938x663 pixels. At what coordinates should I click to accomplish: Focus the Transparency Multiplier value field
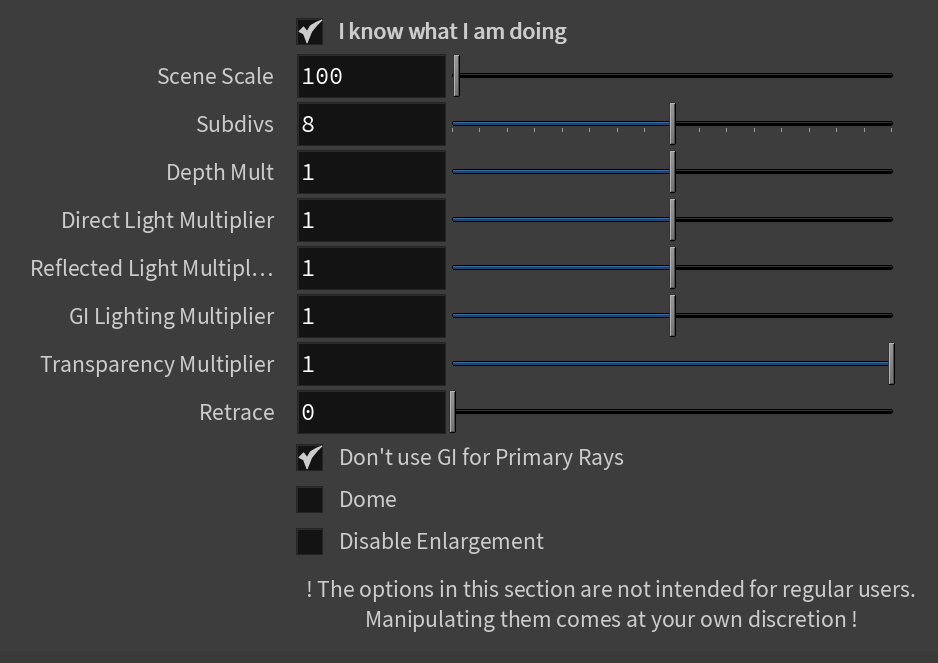pyautogui.click(x=371, y=364)
